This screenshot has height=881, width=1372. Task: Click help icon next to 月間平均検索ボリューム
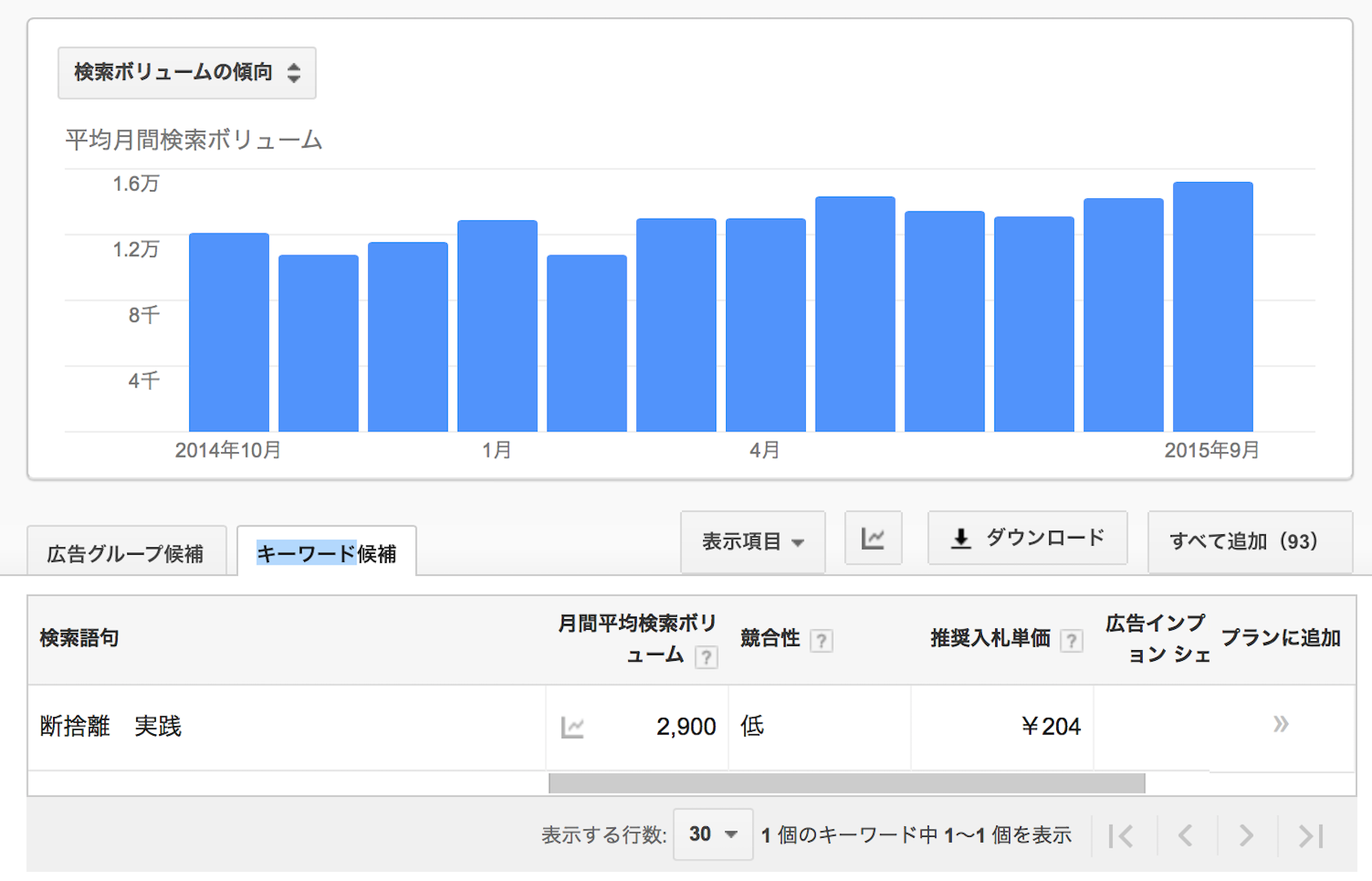pyautogui.click(x=706, y=657)
